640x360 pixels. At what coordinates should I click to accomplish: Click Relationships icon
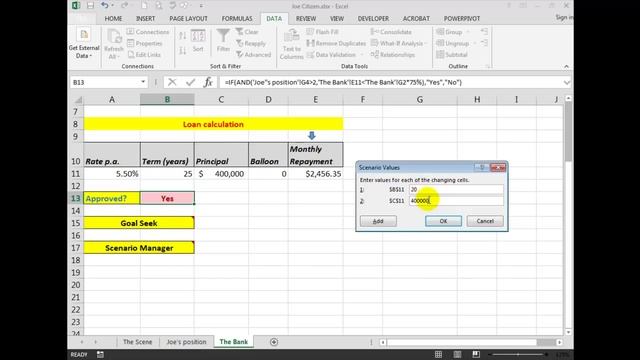[x=393, y=55]
